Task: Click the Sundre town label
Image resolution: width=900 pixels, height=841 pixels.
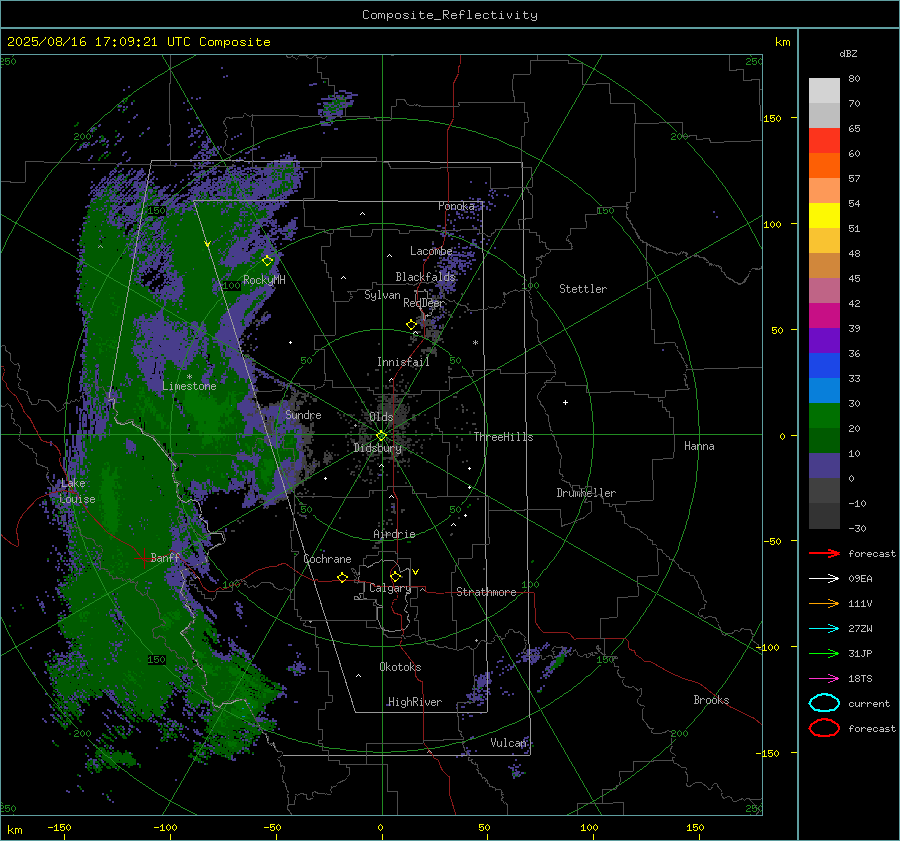Action: 303,415
